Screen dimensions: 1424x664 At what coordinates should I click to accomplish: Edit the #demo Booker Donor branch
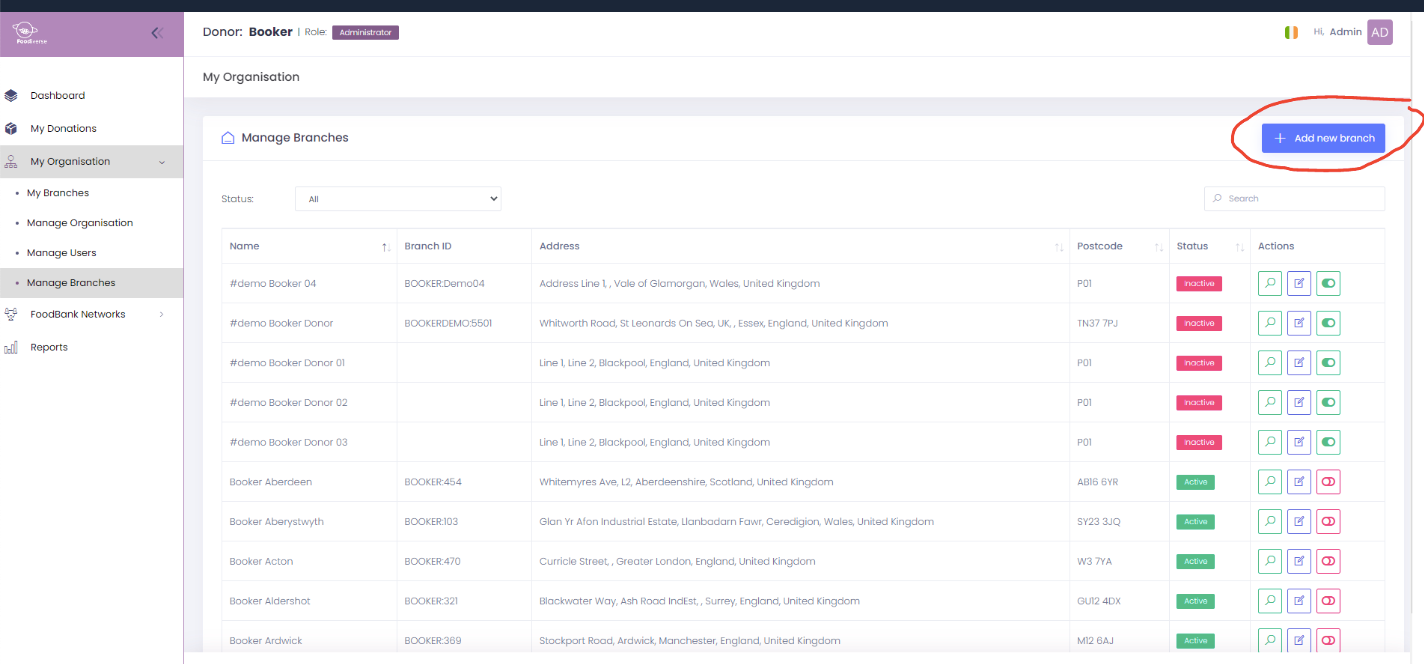1299,323
